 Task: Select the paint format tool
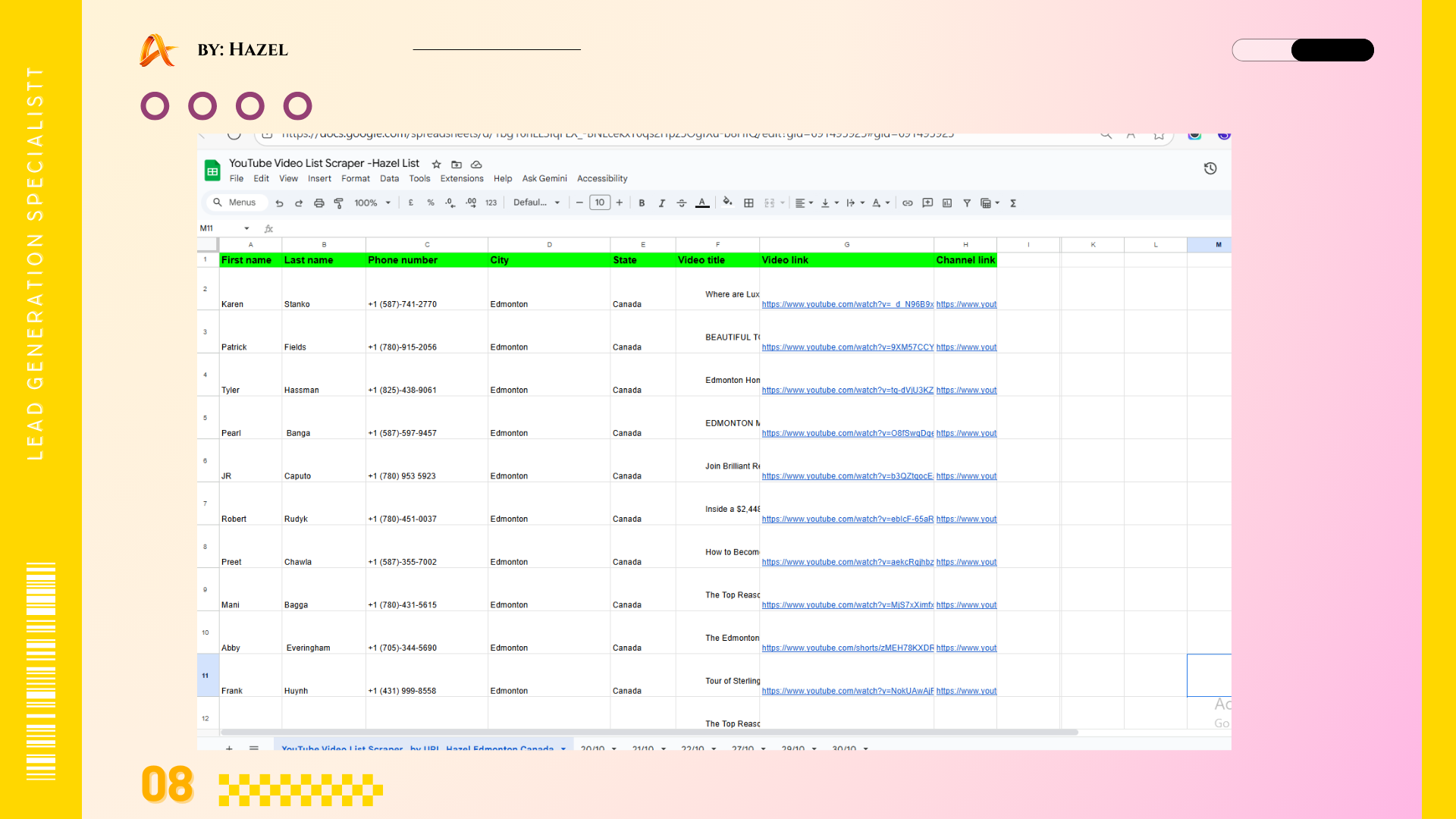[339, 203]
